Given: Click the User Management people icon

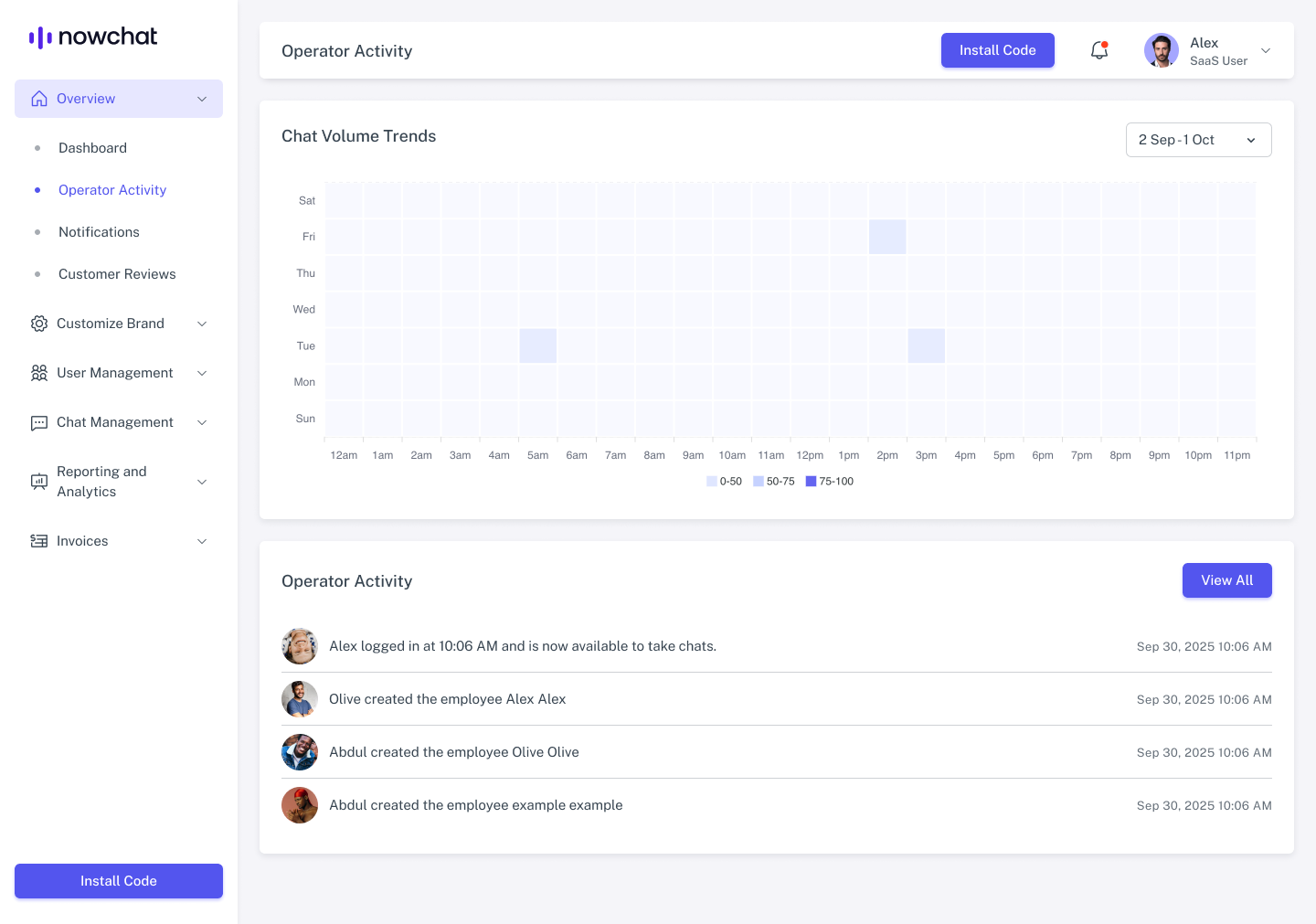Looking at the screenshot, I should (38, 373).
